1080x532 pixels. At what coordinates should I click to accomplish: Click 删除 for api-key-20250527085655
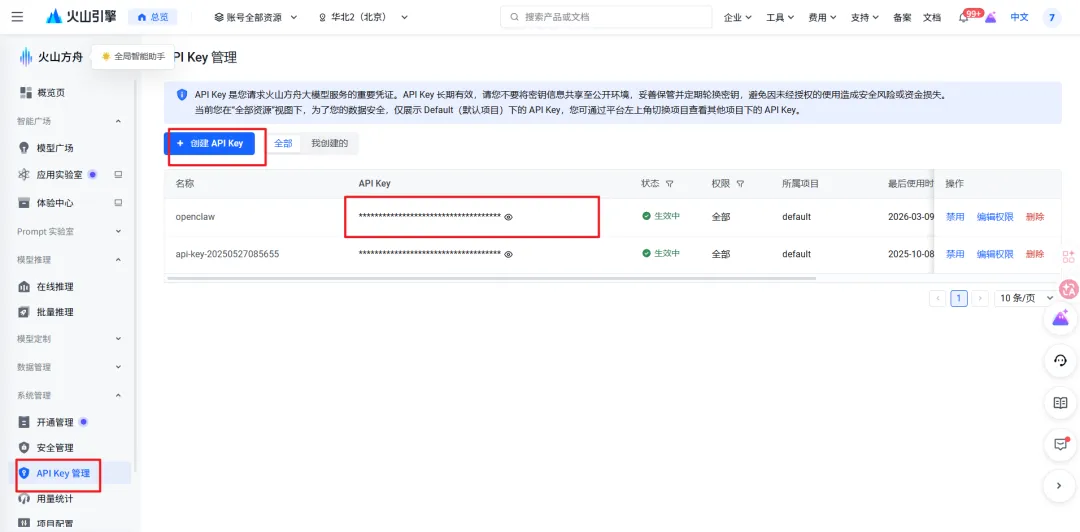point(1035,254)
